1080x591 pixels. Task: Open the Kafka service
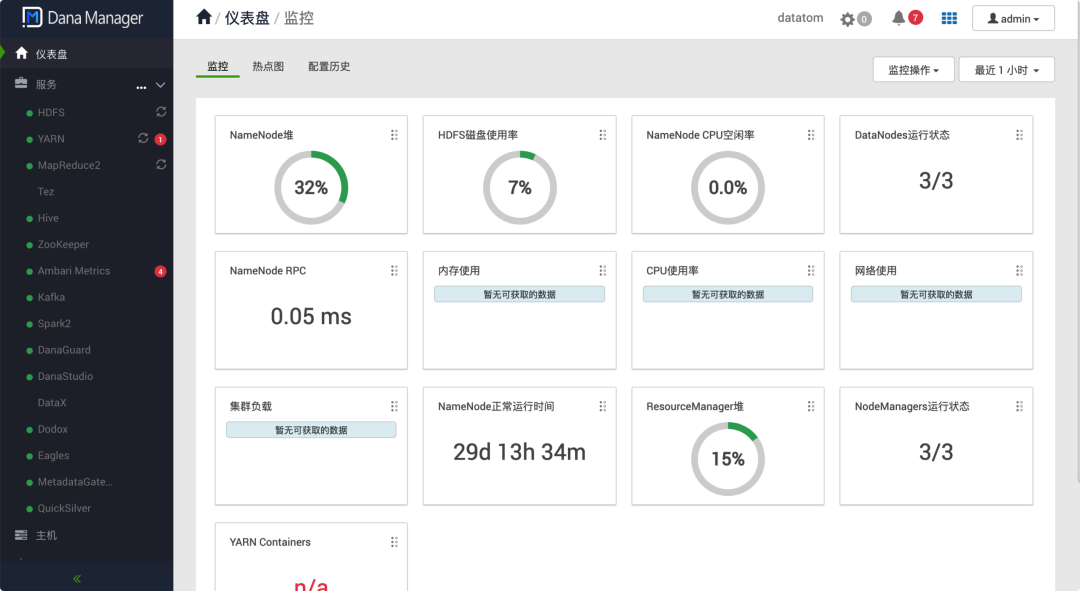(x=51, y=297)
